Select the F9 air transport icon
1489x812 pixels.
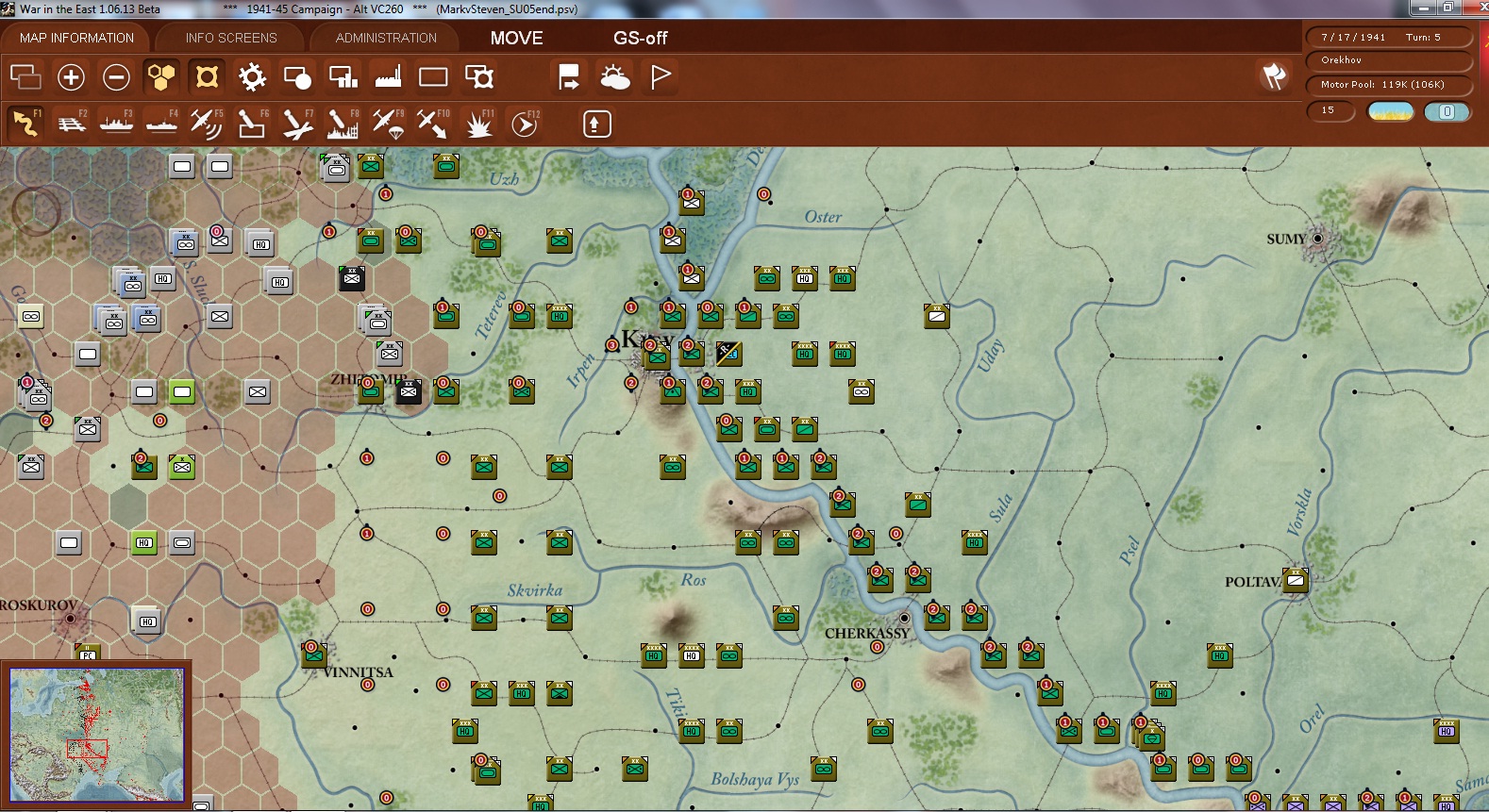388,124
